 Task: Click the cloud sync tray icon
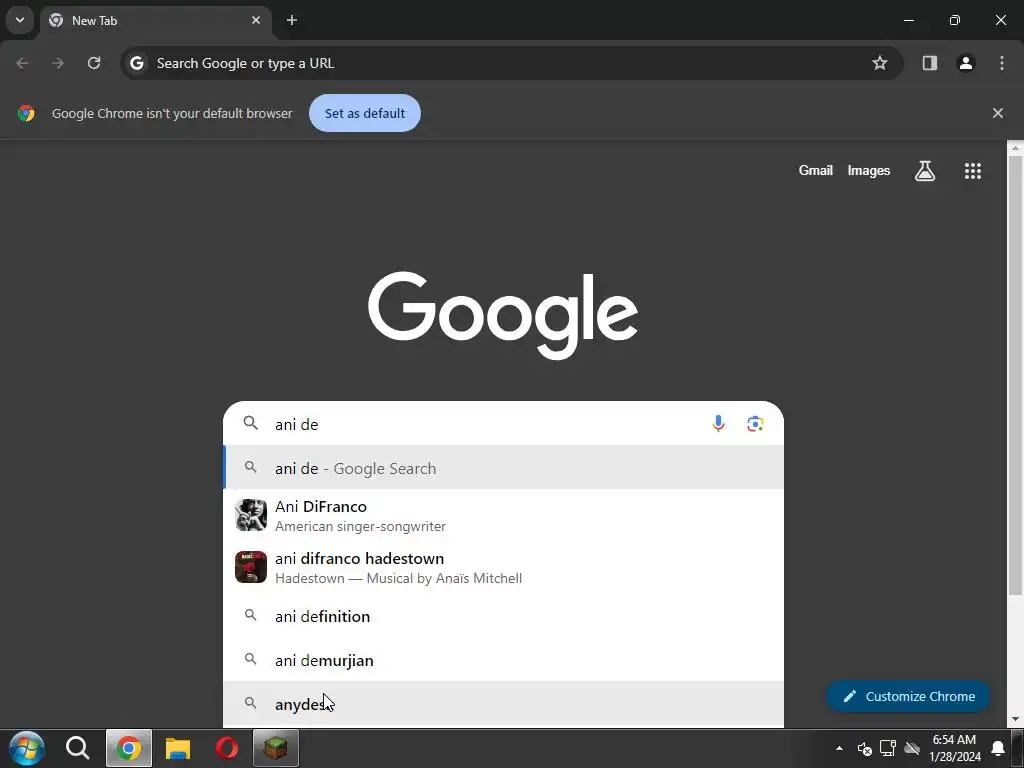(x=912, y=748)
